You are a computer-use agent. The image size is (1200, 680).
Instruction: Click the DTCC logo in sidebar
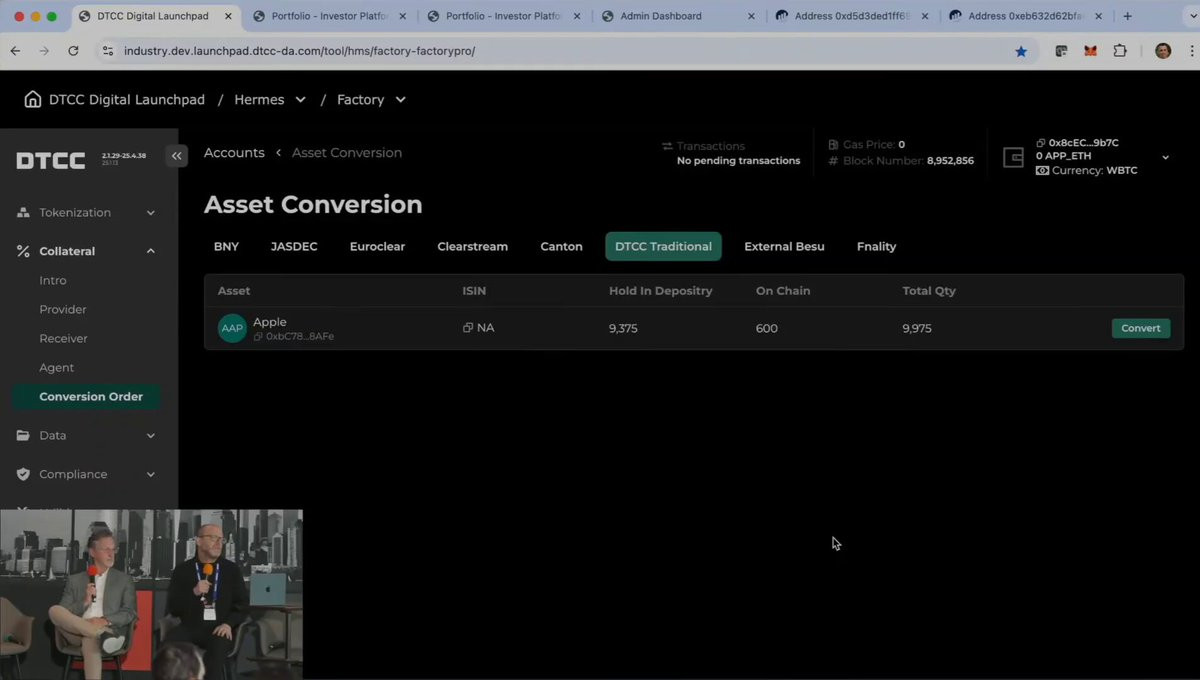pyautogui.click(x=50, y=161)
